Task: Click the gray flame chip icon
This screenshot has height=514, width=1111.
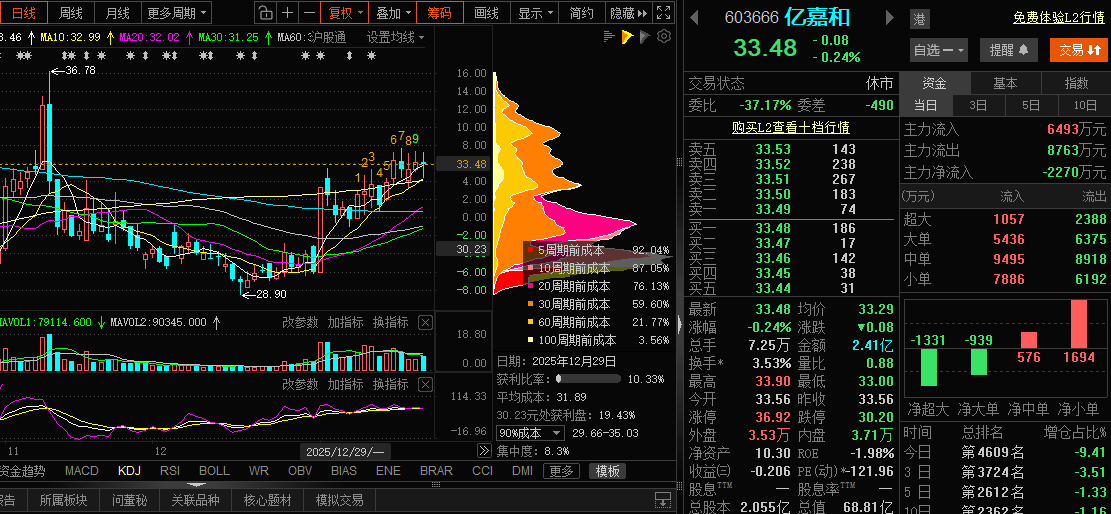Action: [x=645, y=37]
